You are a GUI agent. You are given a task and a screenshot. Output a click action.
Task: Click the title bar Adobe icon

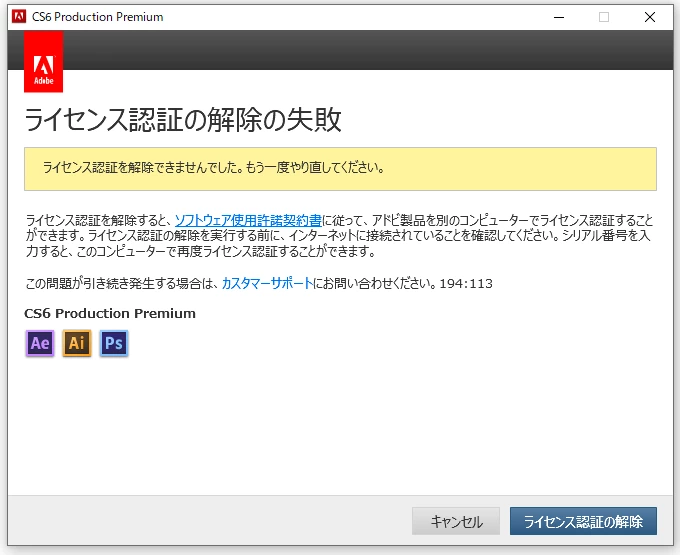[19, 17]
